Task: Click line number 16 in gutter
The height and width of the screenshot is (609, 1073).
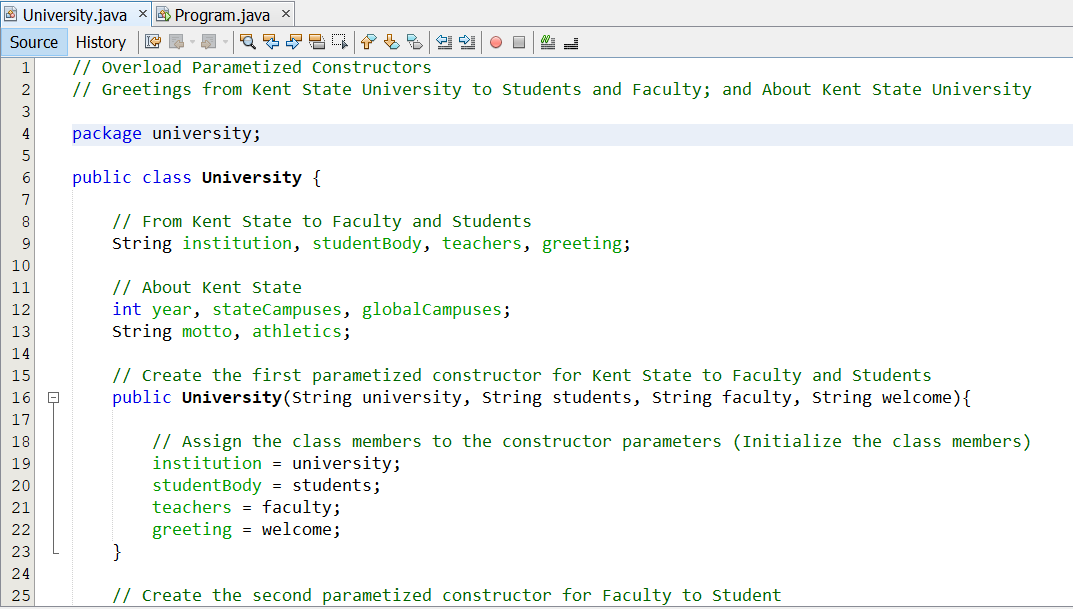Action: pos(21,398)
